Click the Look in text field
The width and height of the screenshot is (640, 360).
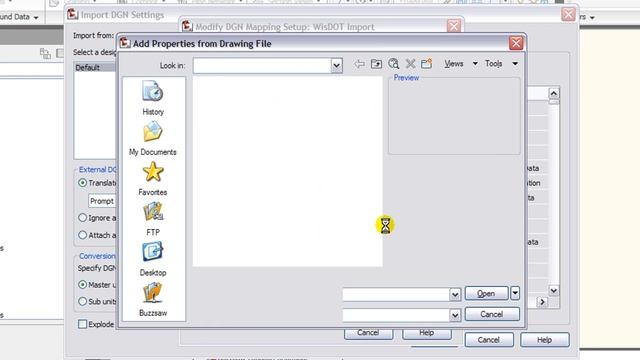262,65
